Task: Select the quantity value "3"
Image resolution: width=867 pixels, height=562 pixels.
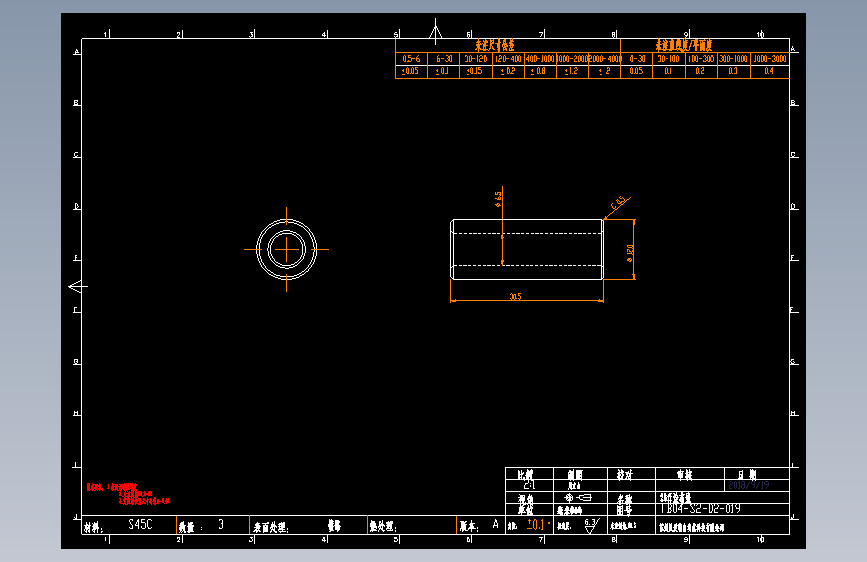Action: [221, 524]
